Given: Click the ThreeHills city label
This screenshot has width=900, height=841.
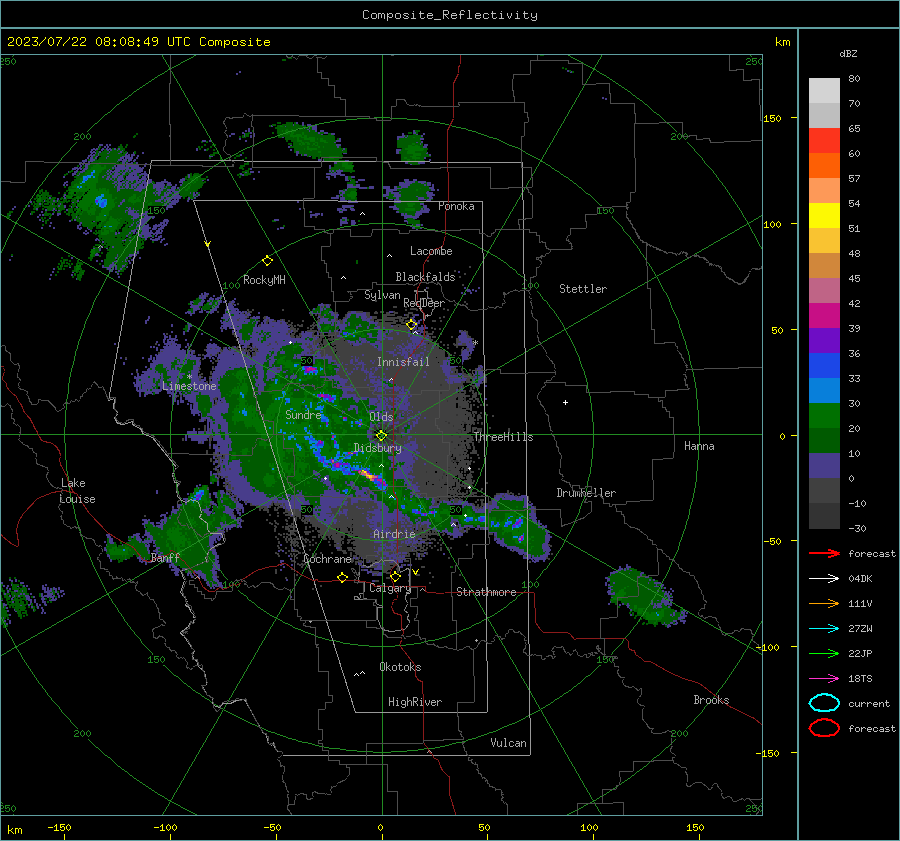Looking at the screenshot, I should [x=503, y=437].
